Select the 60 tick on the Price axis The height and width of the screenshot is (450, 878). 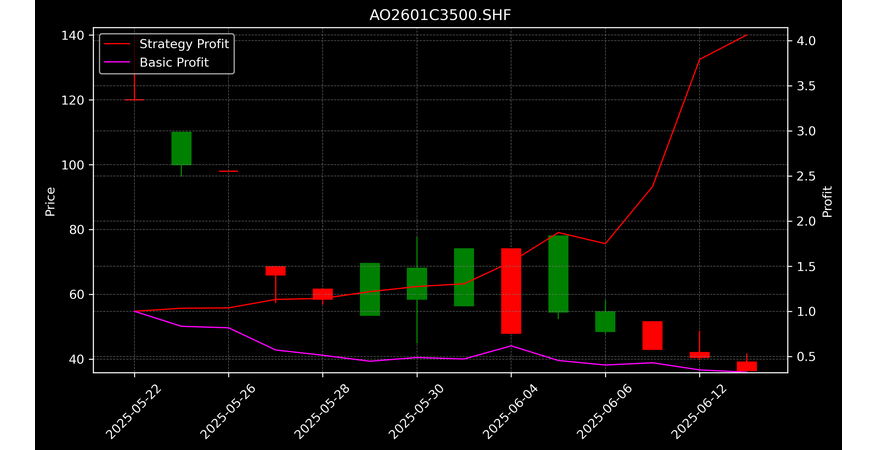tap(78, 294)
